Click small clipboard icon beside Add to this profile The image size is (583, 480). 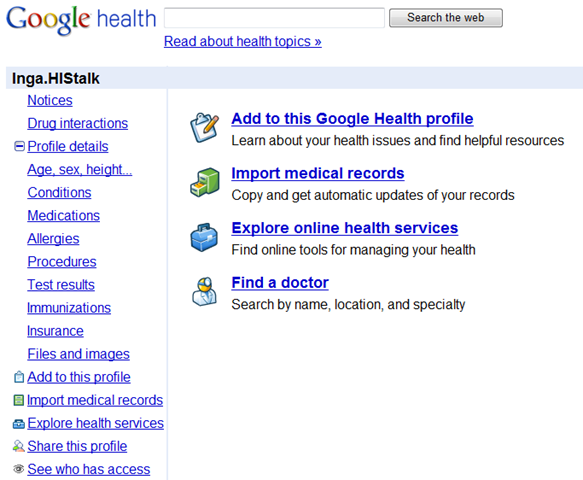[19, 377]
